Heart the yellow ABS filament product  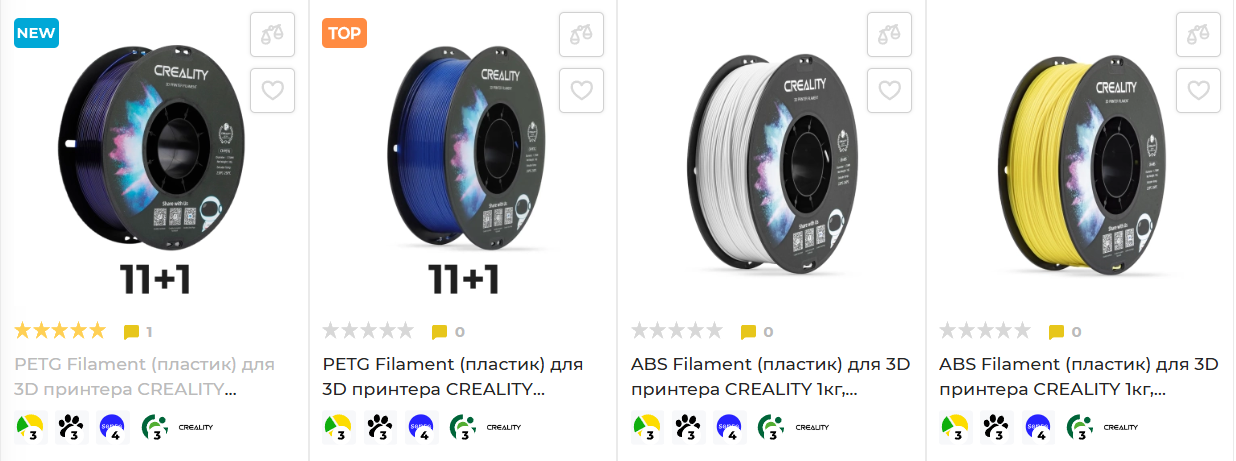[x=1198, y=91]
